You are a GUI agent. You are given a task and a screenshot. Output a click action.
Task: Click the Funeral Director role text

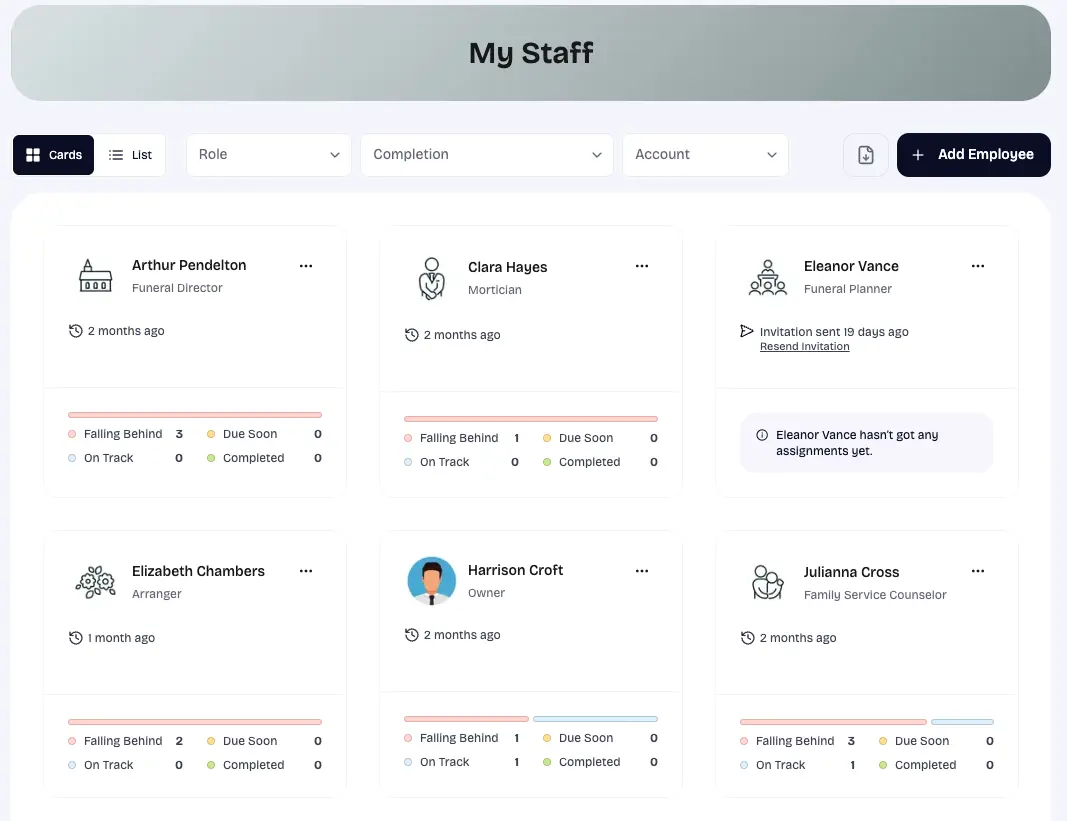[x=177, y=288]
